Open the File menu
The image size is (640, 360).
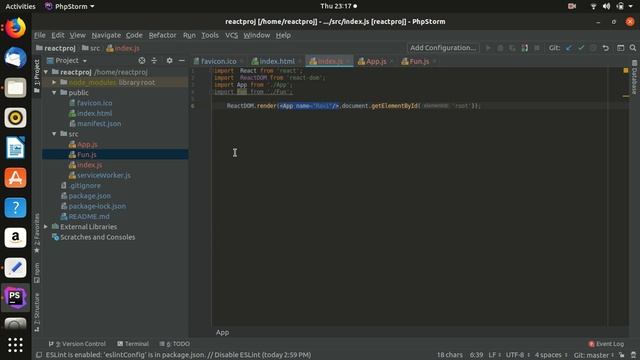pos(40,35)
